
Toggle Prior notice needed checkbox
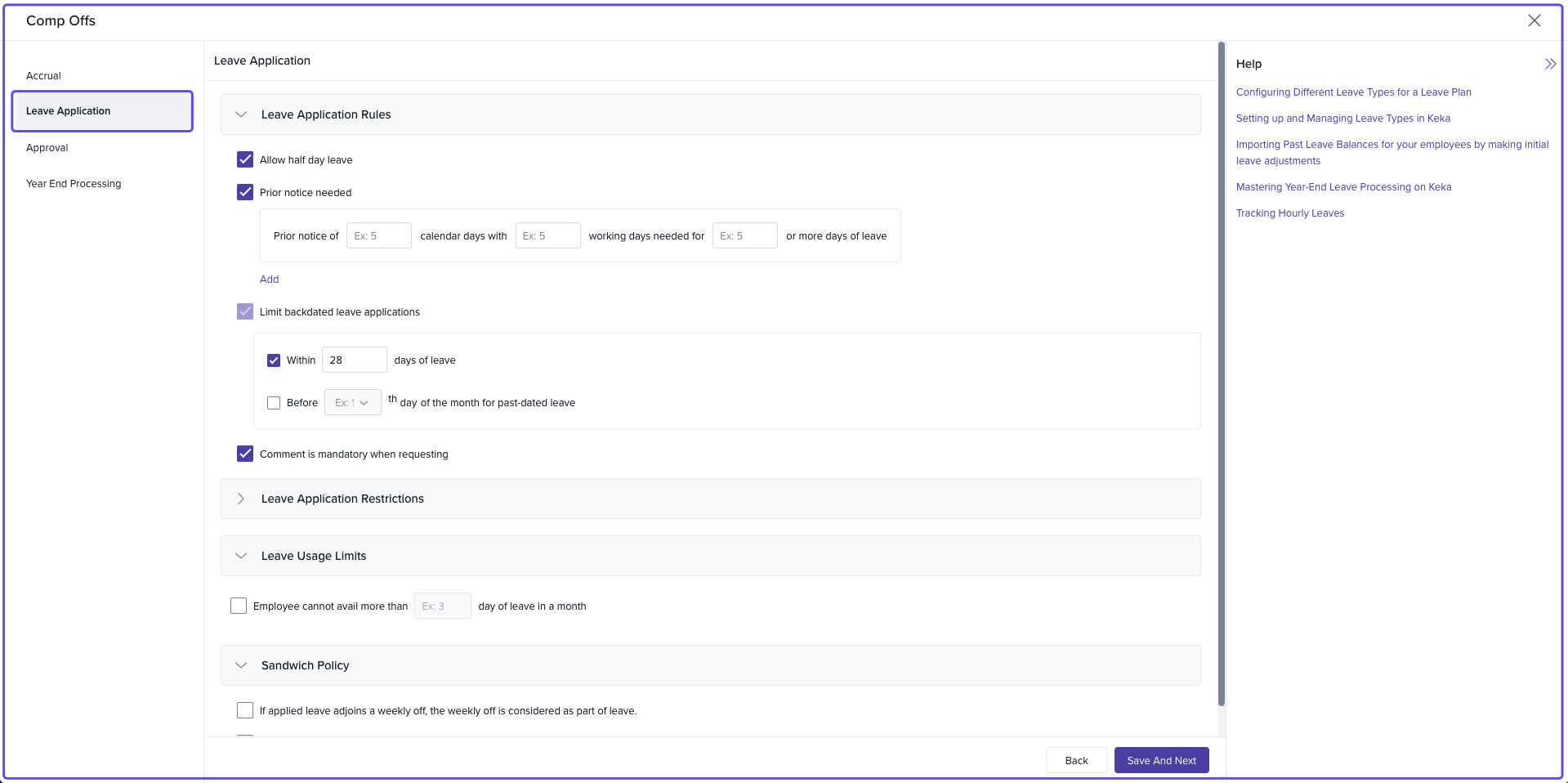pyautogui.click(x=245, y=192)
